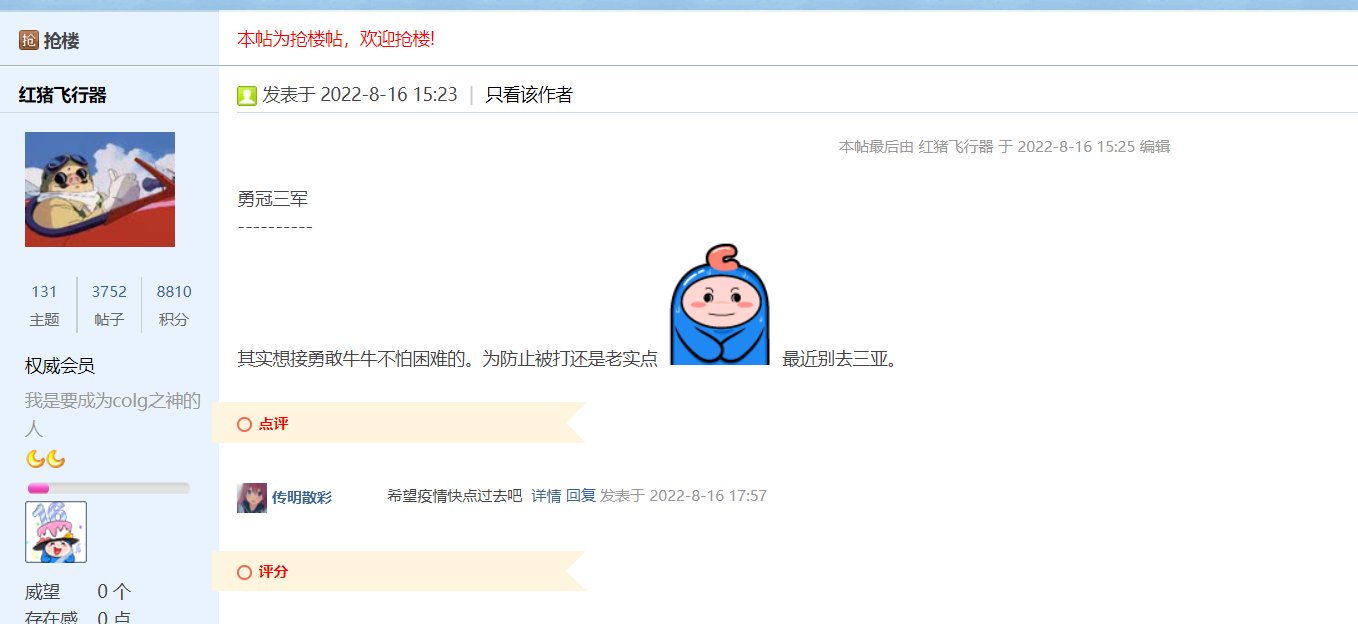Click the 抢楼 icon in sidebar header
Viewport: 1358px width, 624px height.
pyautogui.click(x=28, y=40)
